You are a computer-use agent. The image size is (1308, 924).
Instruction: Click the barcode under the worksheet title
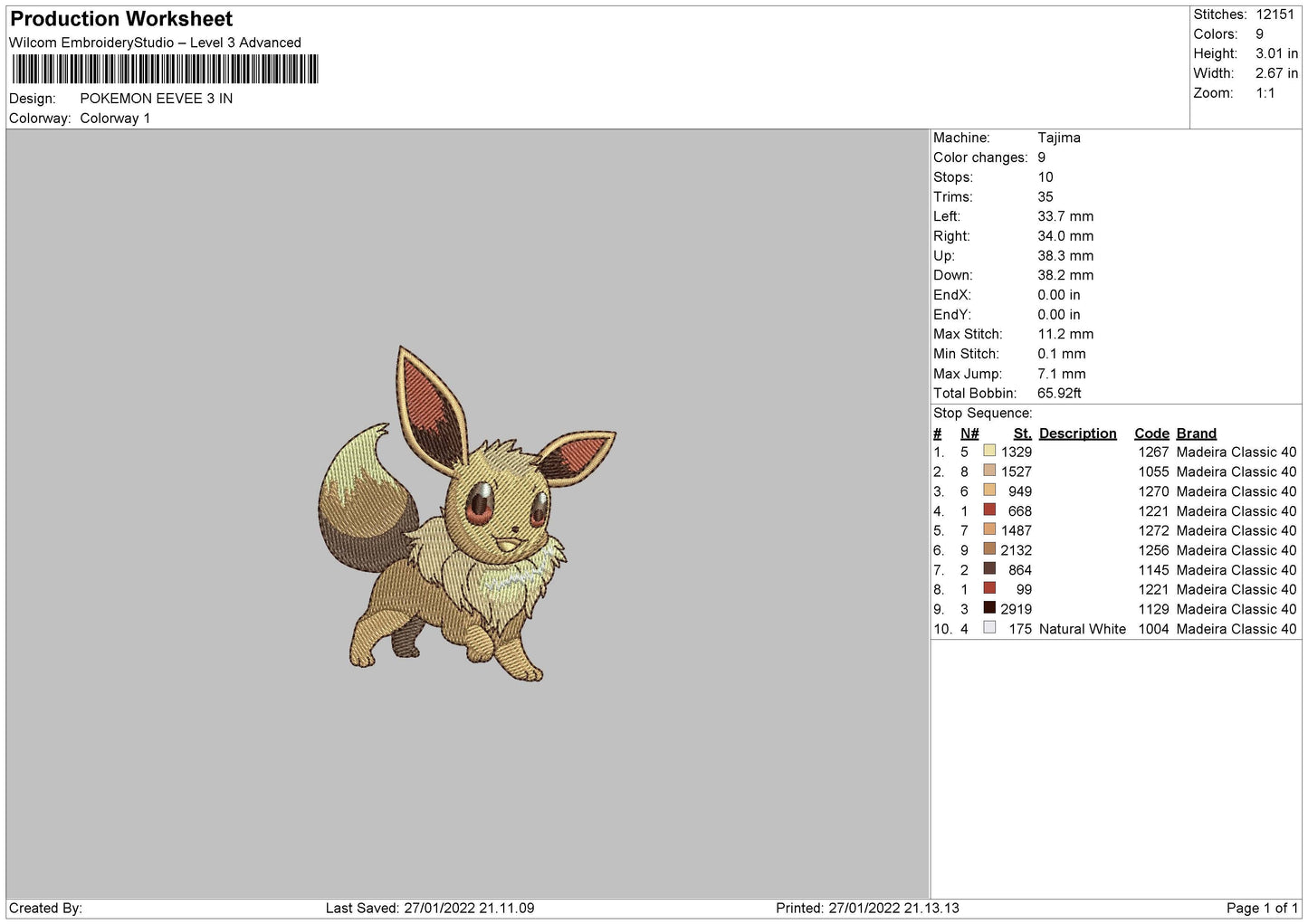[x=165, y=70]
